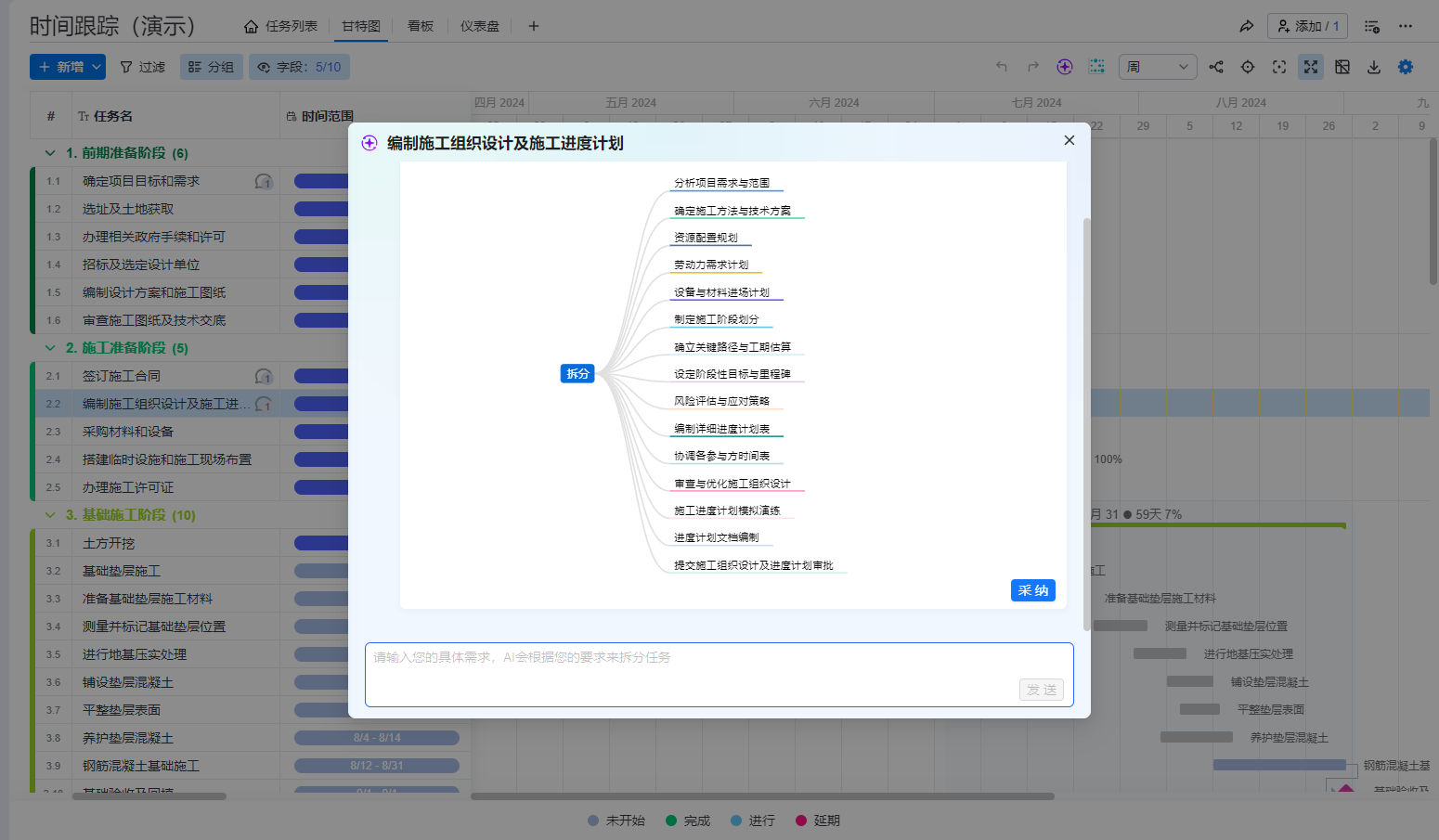Viewport: 1439px width, 840px height.
Task: Open comment icon on 确定项目目标和需求 row
Action: point(264,182)
